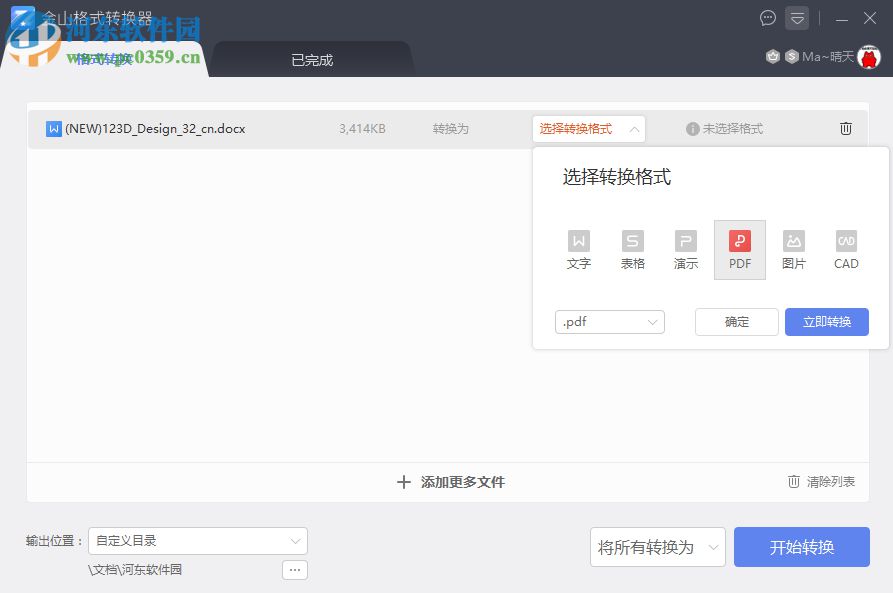
Task: Select 图片 as the conversion format
Action: coord(793,249)
